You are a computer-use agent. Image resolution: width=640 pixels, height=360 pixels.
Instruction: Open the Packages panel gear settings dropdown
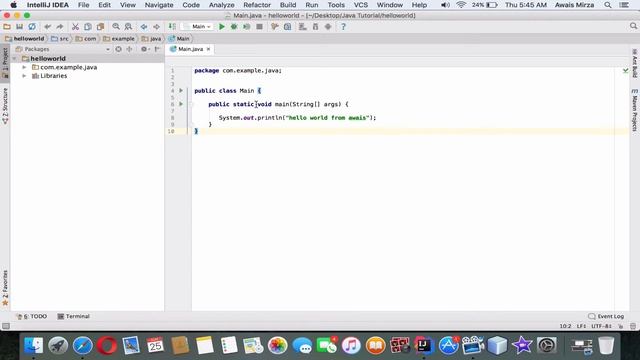[144, 49]
